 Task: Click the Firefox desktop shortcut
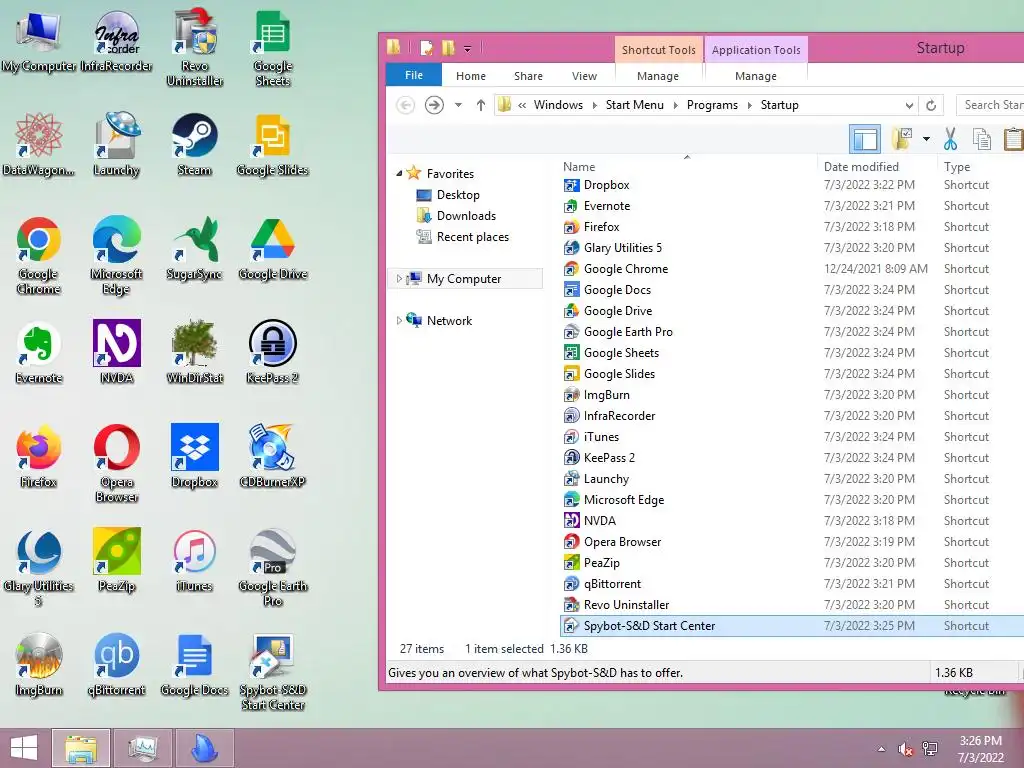tap(39, 456)
